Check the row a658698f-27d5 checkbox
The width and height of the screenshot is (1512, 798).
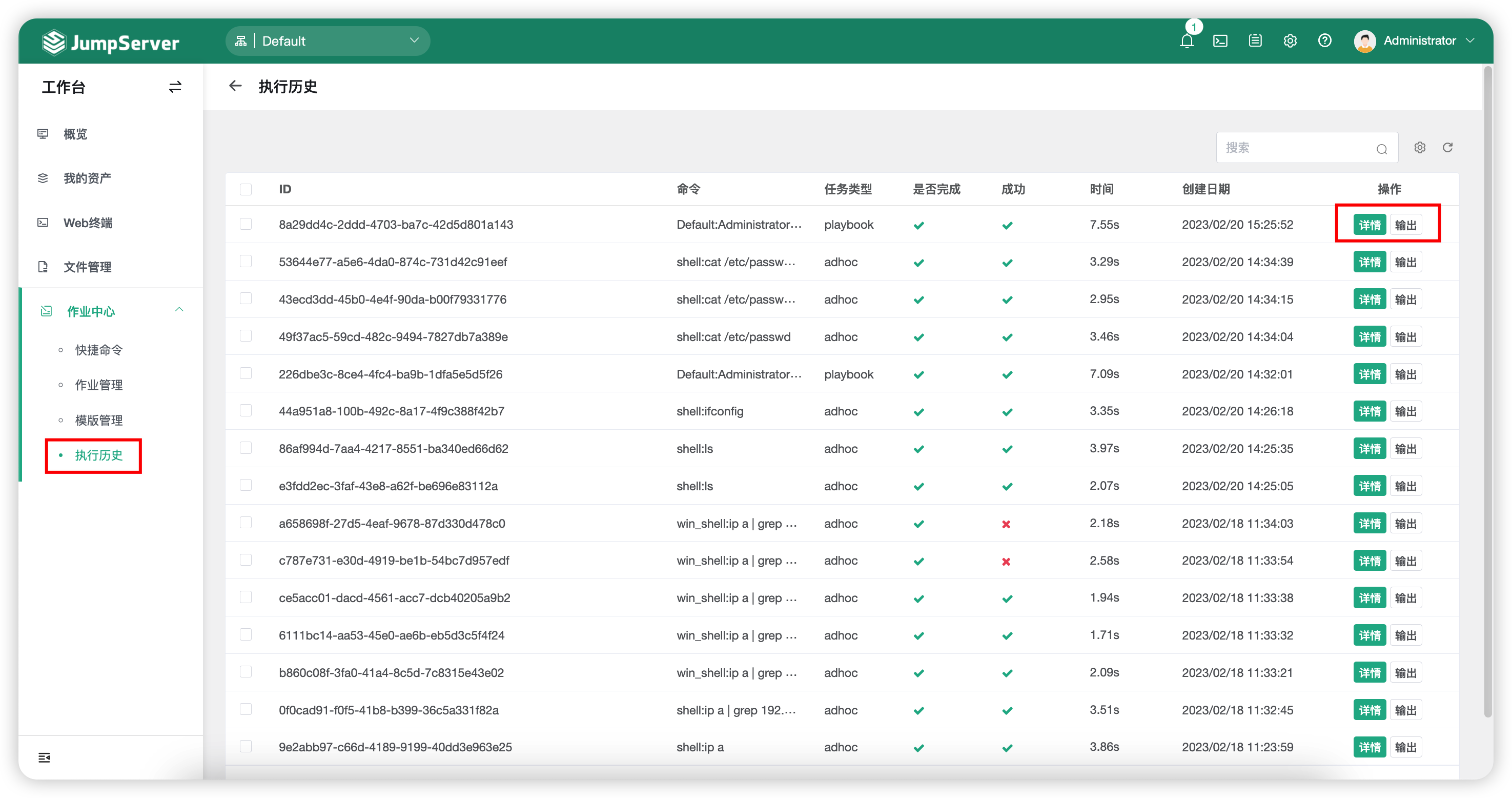pos(246,523)
